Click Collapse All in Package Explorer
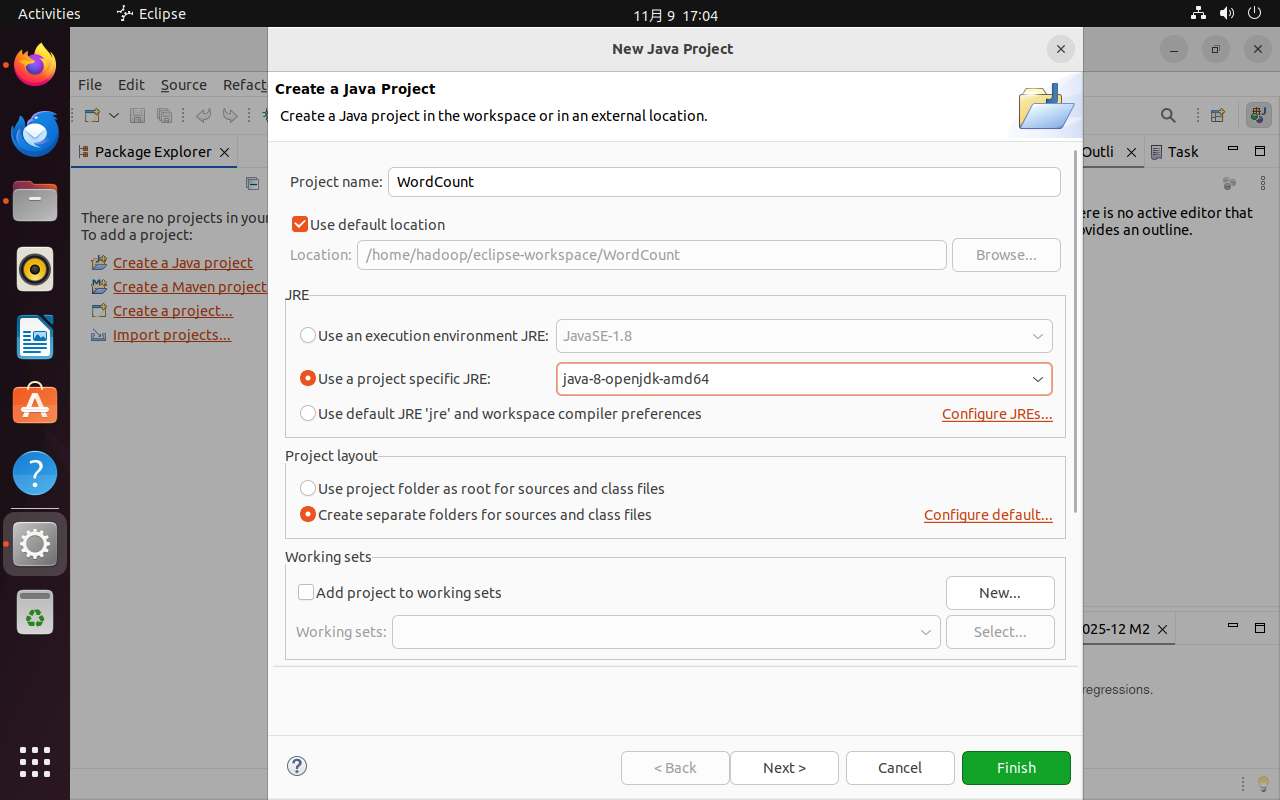 [x=252, y=183]
